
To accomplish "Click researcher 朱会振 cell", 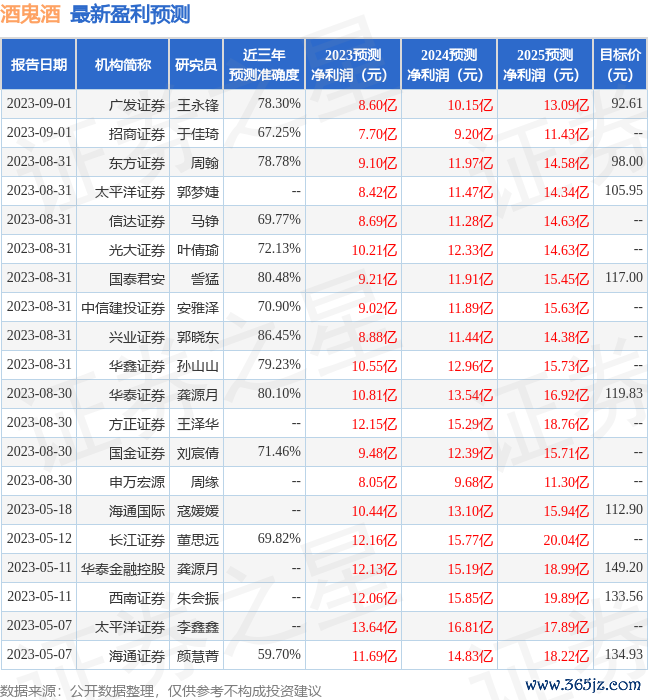I will (198, 598).
